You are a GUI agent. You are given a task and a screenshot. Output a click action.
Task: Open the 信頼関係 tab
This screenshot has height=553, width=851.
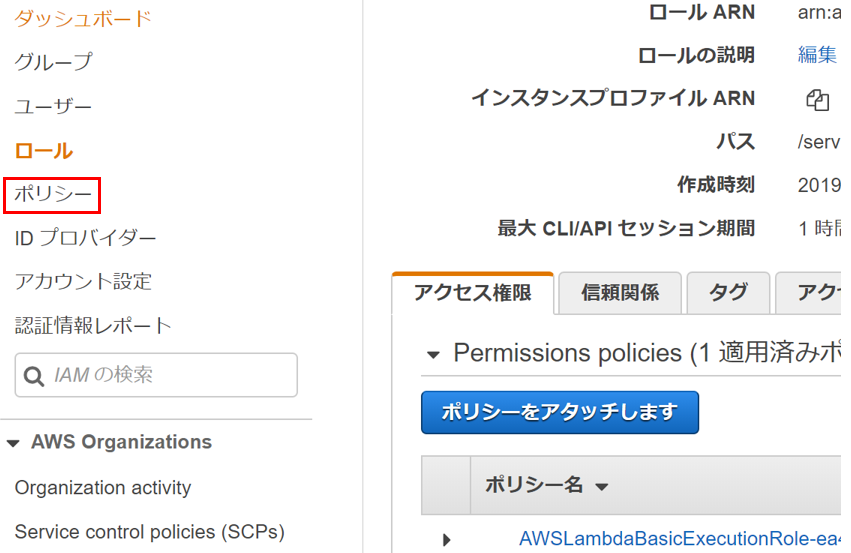[x=620, y=293]
